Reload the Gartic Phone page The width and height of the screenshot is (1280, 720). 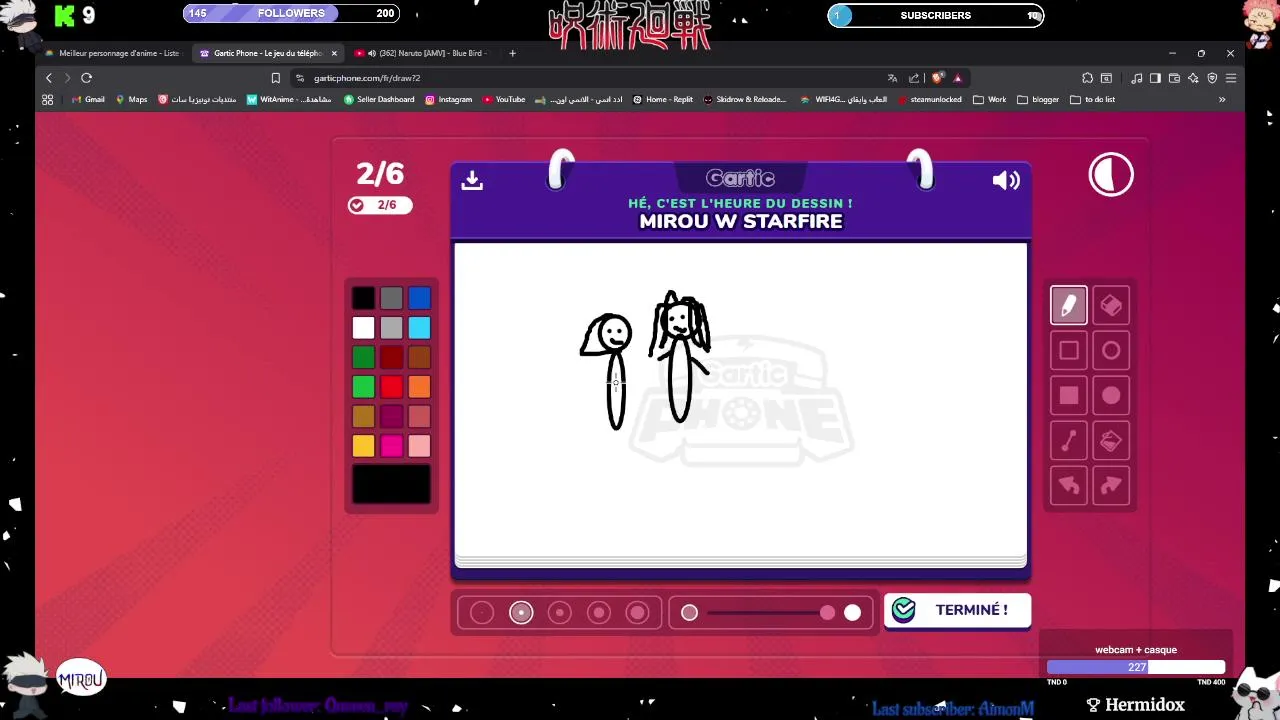click(x=86, y=78)
